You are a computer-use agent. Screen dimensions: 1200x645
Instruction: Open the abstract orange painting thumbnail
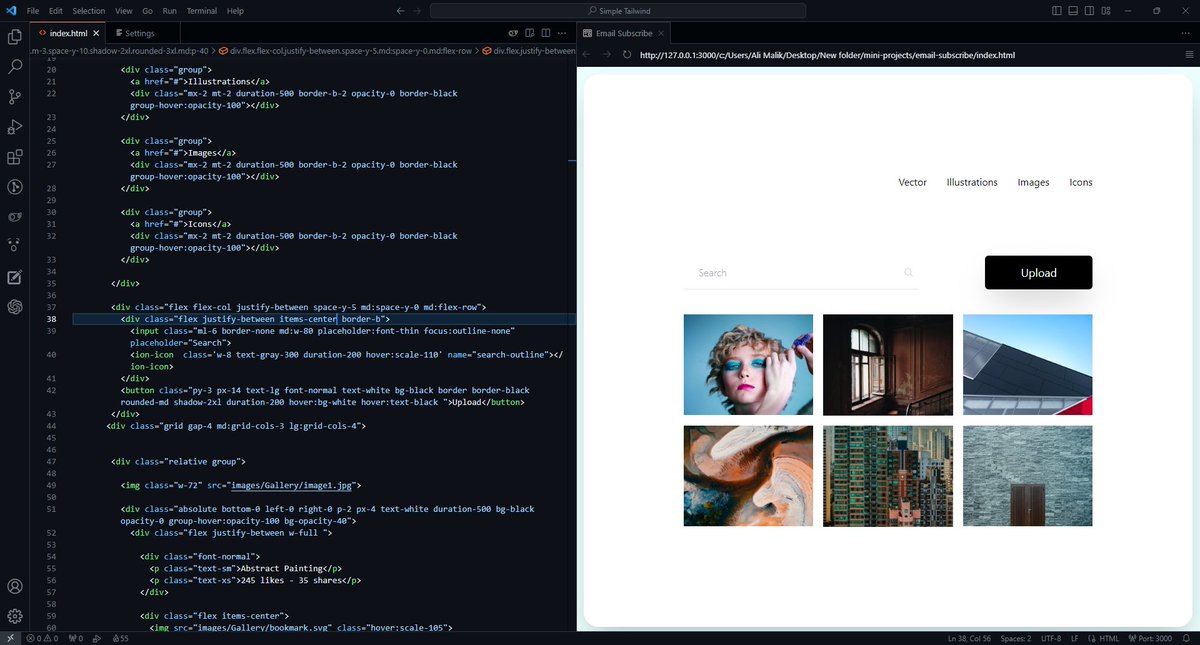tap(748, 476)
